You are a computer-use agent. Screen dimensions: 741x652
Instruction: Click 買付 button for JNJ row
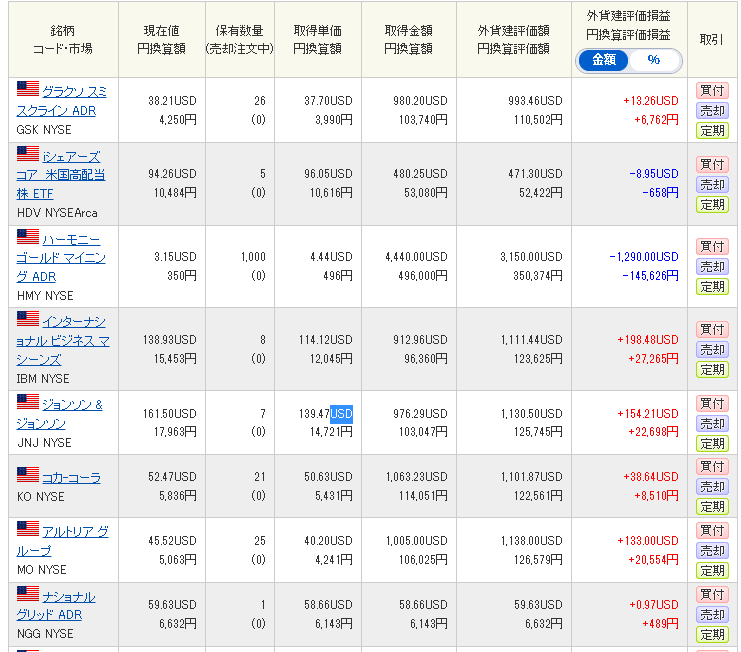[712, 403]
